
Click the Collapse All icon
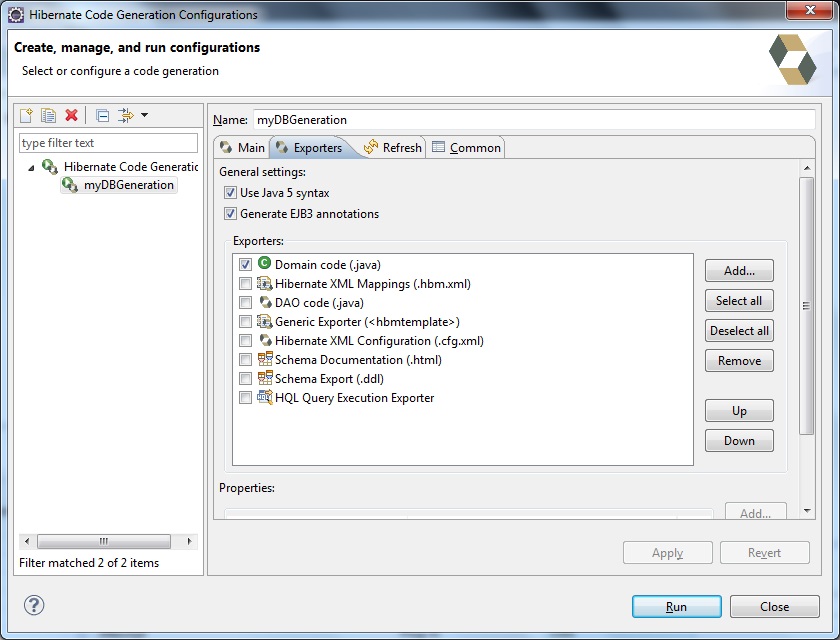[x=102, y=115]
